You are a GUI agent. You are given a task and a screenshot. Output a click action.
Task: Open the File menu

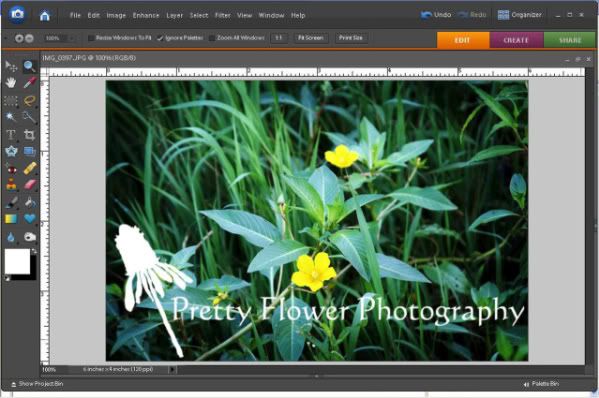(x=75, y=15)
